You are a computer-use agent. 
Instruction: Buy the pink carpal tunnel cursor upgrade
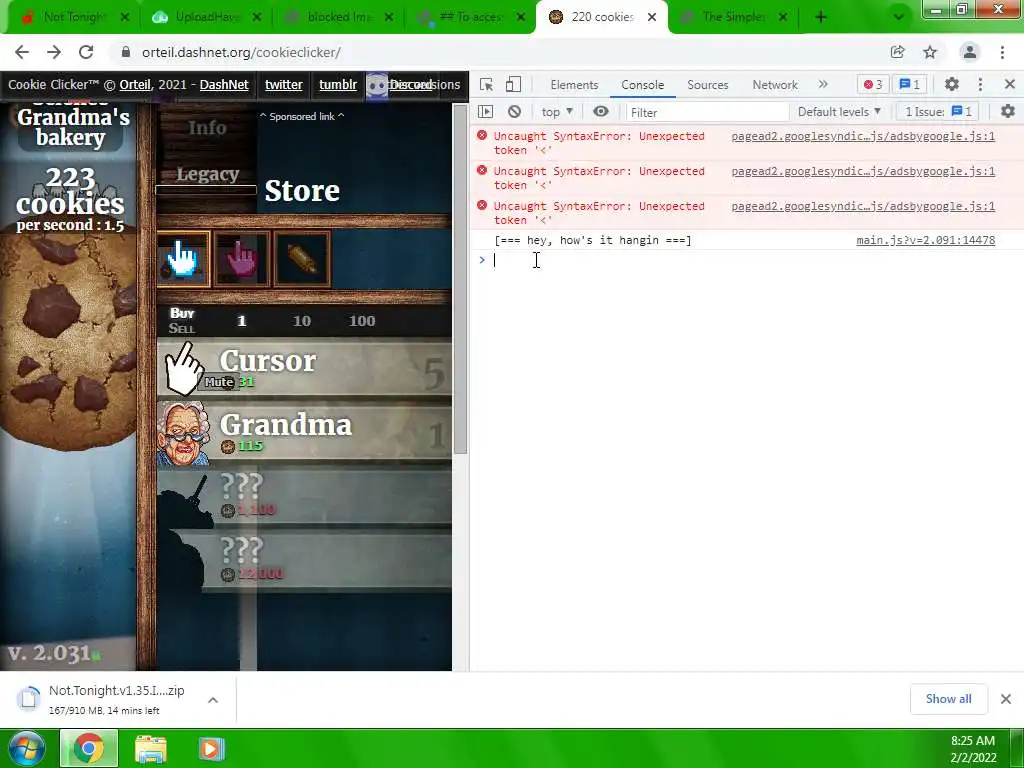[241, 259]
